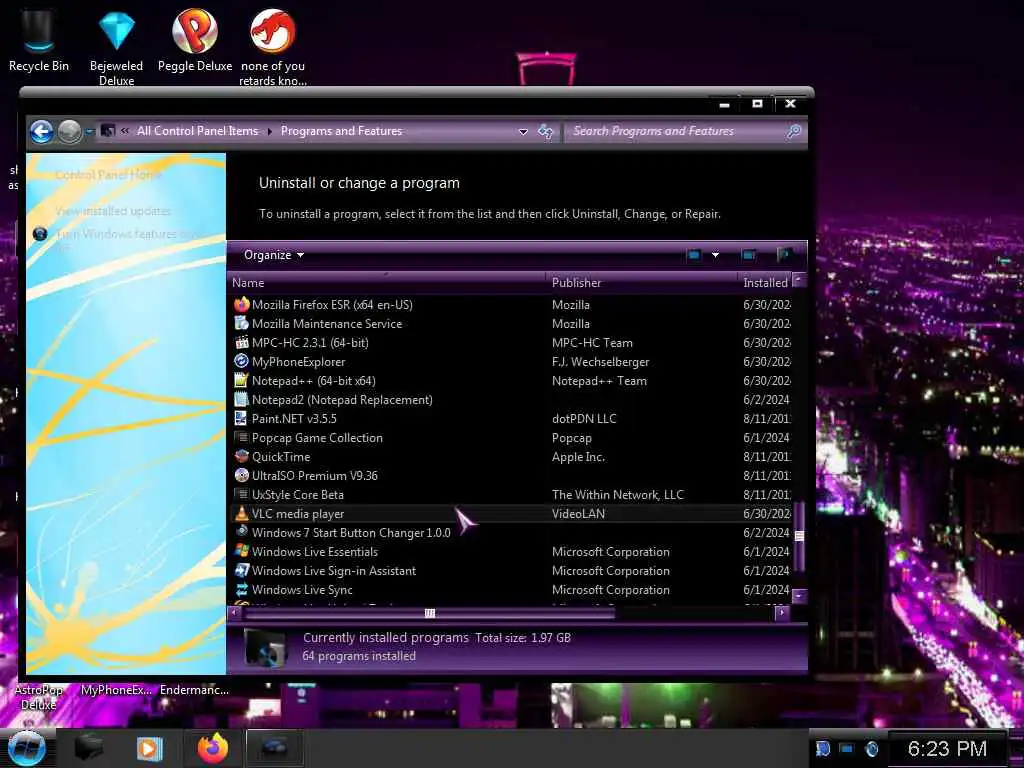Click the VLC cone icon in the list
Viewport: 1024px width, 768px height.
(x=242, y=513)
